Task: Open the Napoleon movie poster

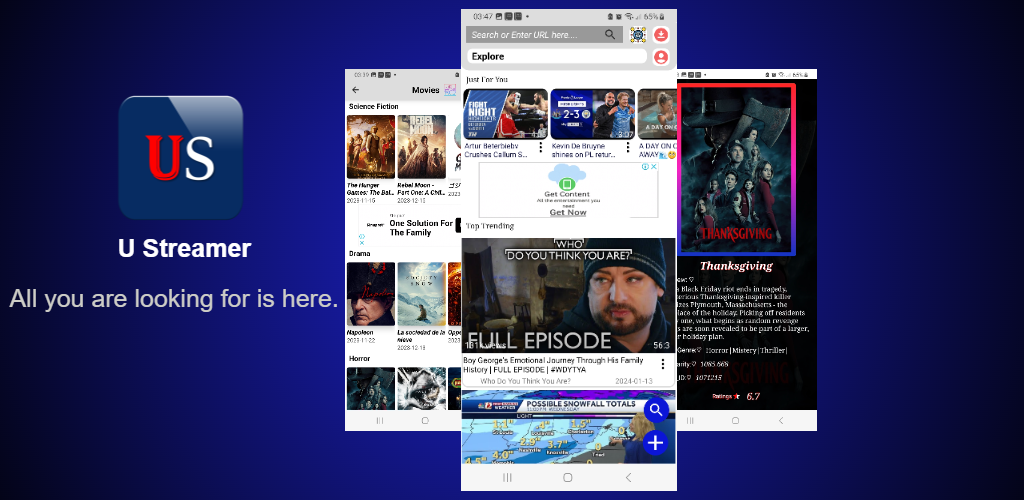Action: [x=370, y=294]
